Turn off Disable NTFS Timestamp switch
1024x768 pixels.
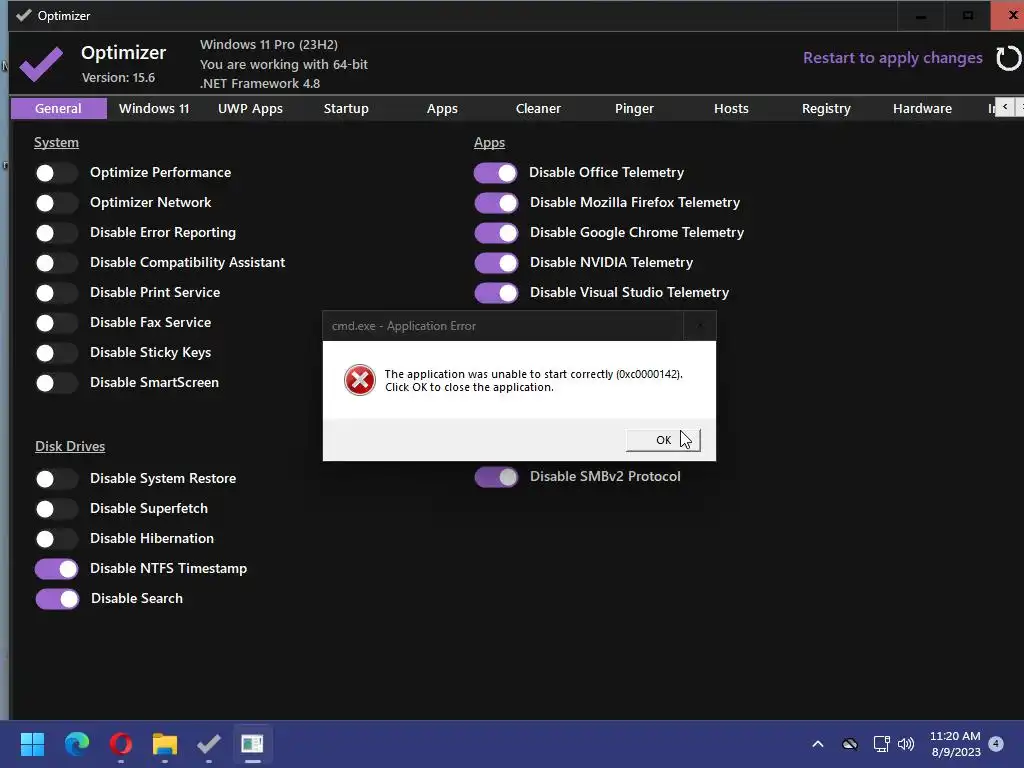click(x=57, y=569)
